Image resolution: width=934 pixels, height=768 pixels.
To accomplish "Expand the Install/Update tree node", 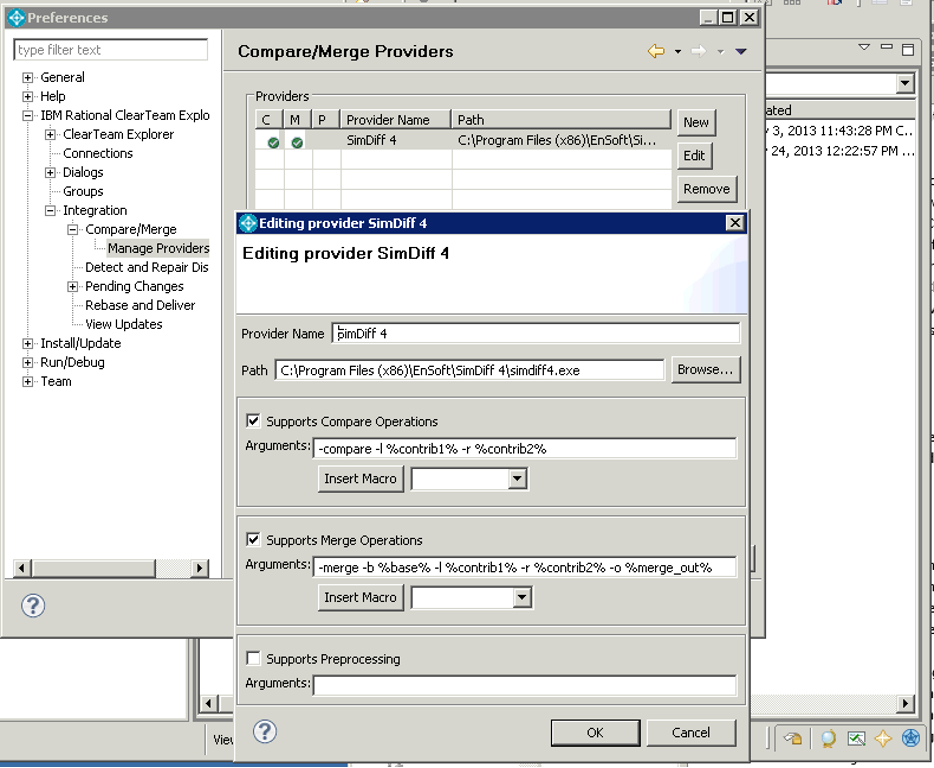I will (x=28, y=343).
